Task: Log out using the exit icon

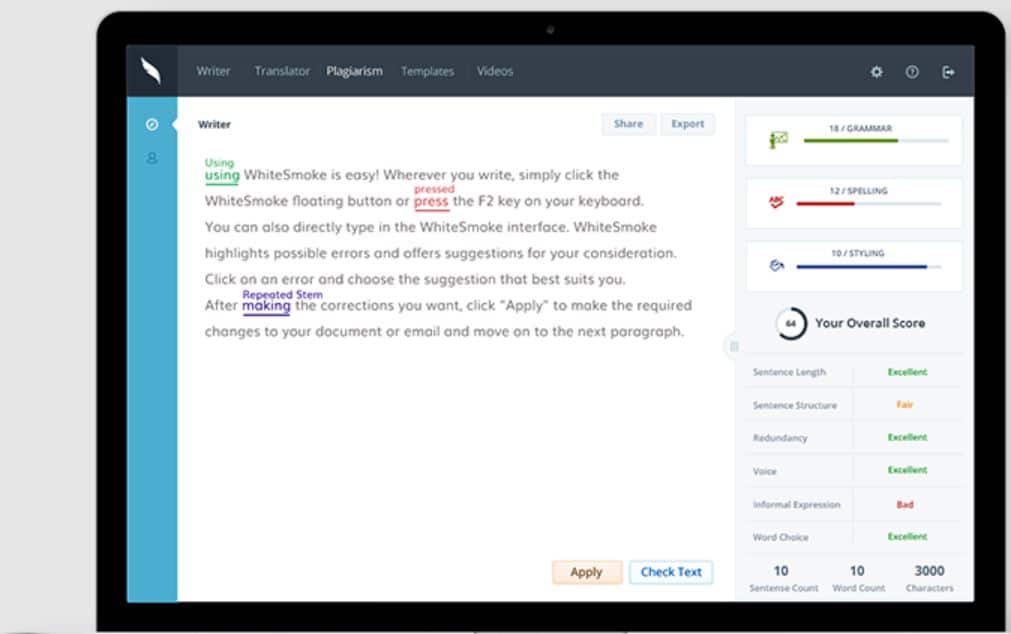Action: [x=948, y=72]
